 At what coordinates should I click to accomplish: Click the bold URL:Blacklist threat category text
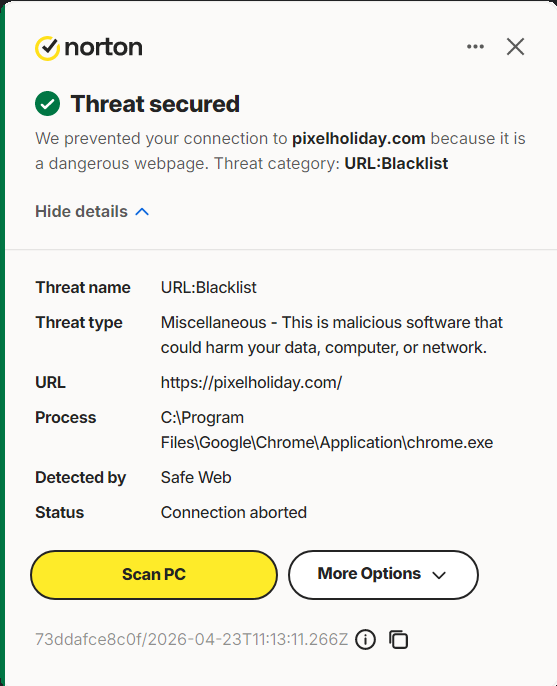[x=396, y=163]
